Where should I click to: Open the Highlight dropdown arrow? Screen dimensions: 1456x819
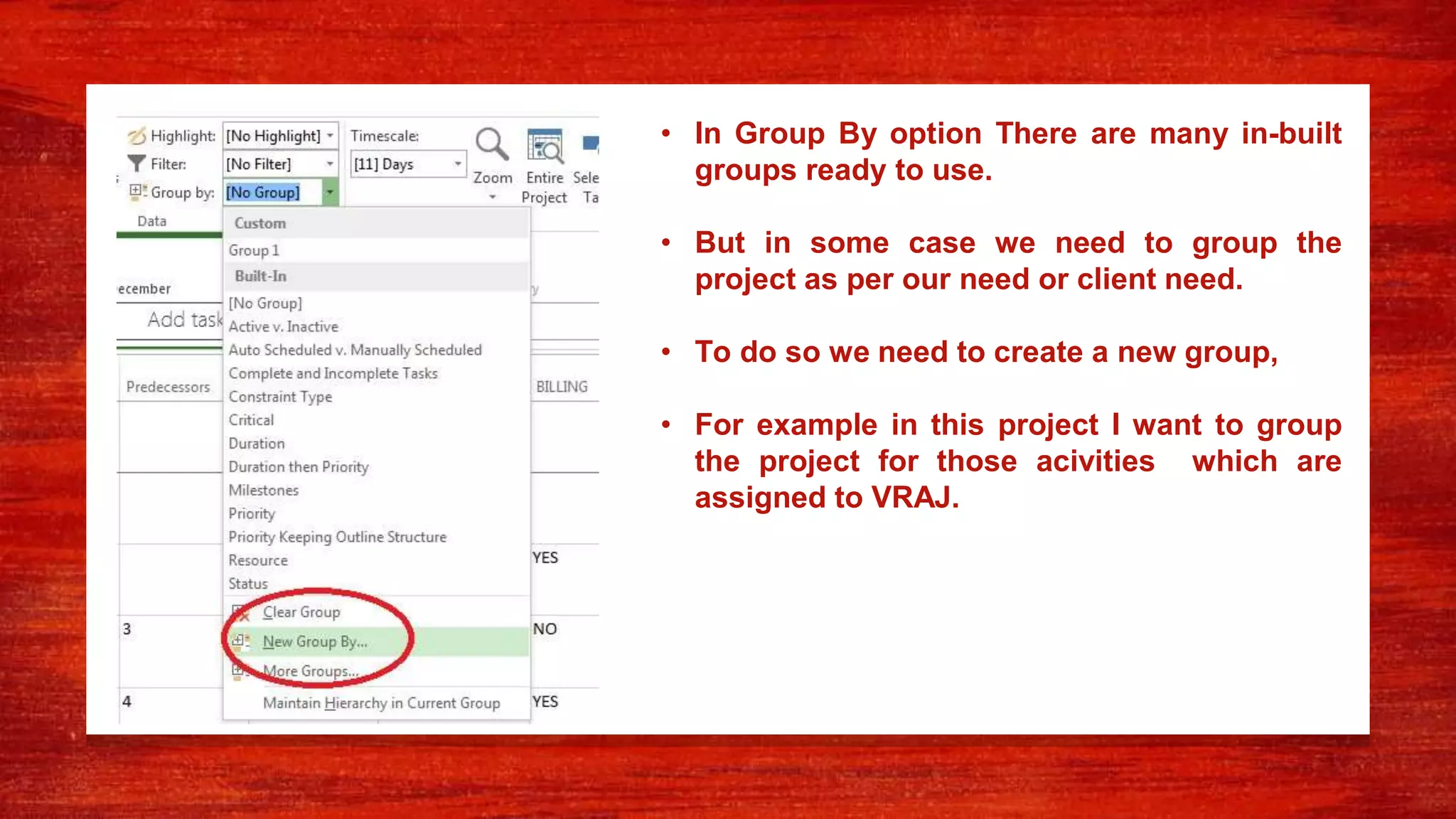[x=330, y=135]
